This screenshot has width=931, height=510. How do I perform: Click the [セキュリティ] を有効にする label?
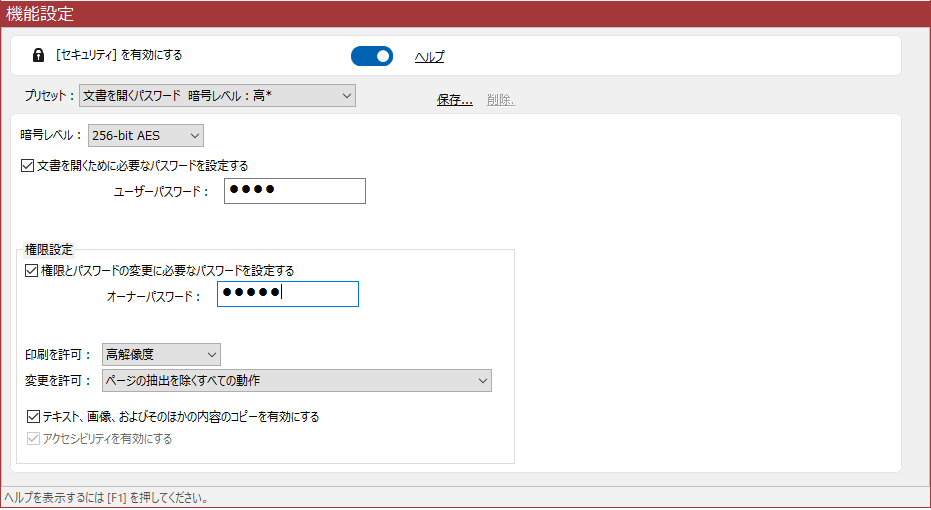[x=119, y=55]
